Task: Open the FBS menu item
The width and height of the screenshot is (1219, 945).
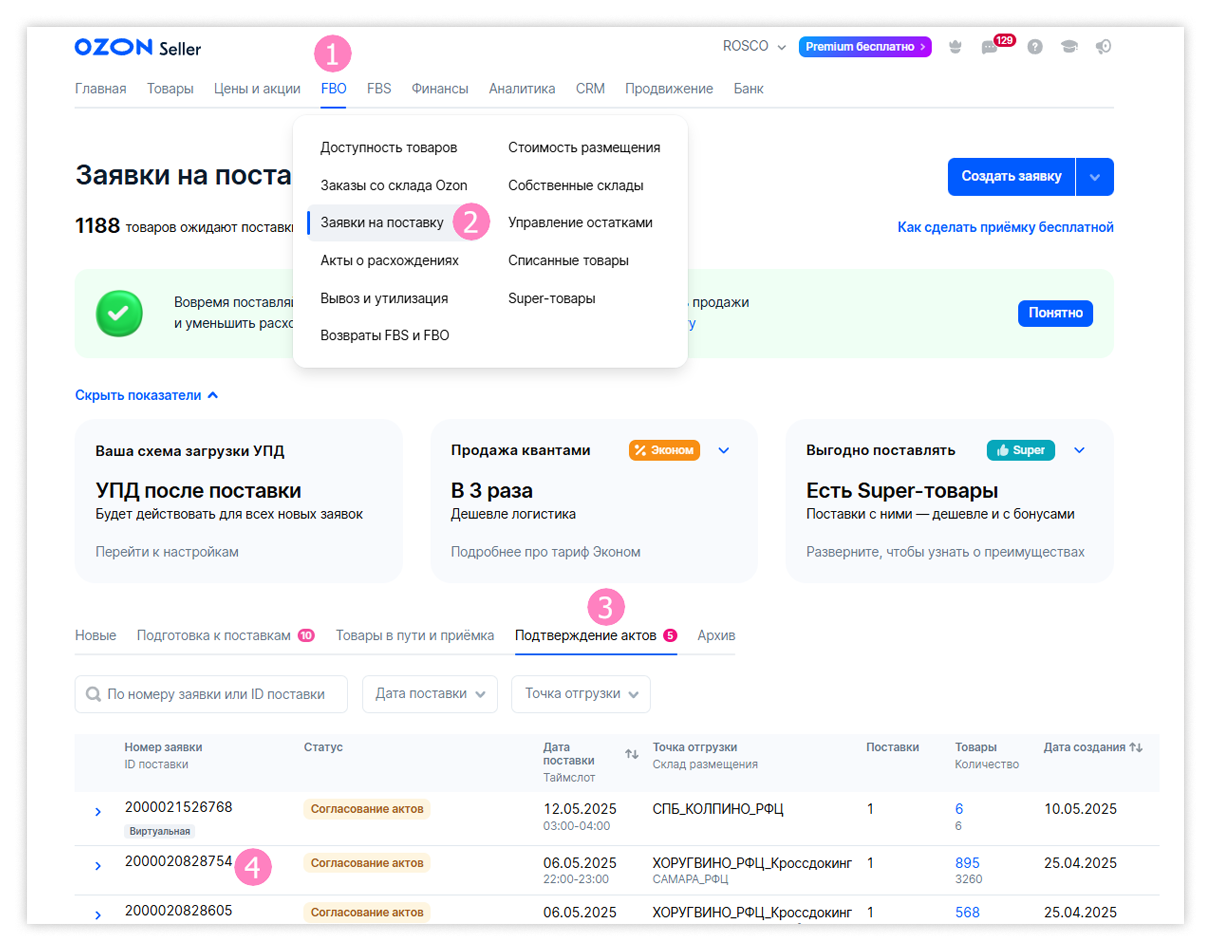Action: pyautogui.click(x=379, y=88)
